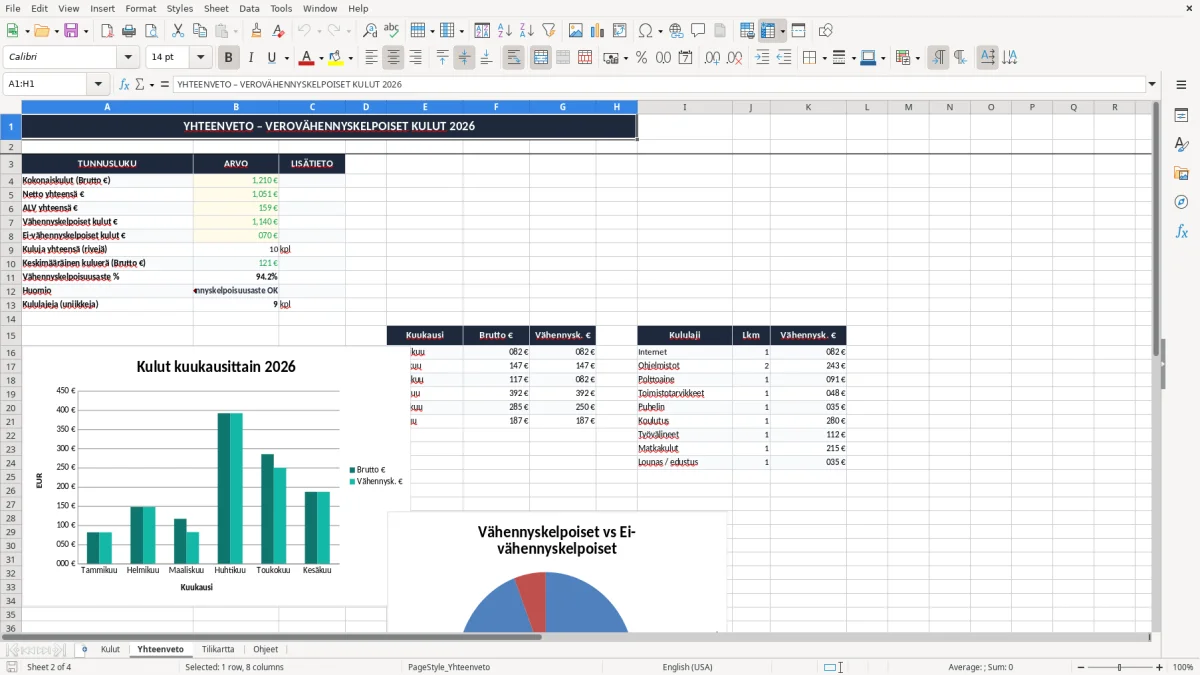Image resolution: width=1200 pixels, height=675 pixels.
Task: Insert a hyperlink via the globe icon
Action: click(676, 31)
